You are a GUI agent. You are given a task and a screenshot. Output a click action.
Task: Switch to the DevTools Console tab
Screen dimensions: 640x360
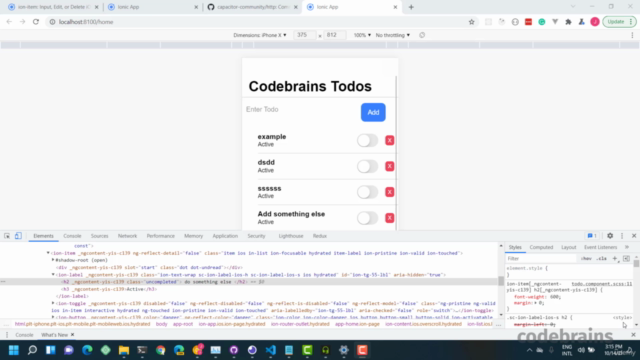click(x=72, y=236)
